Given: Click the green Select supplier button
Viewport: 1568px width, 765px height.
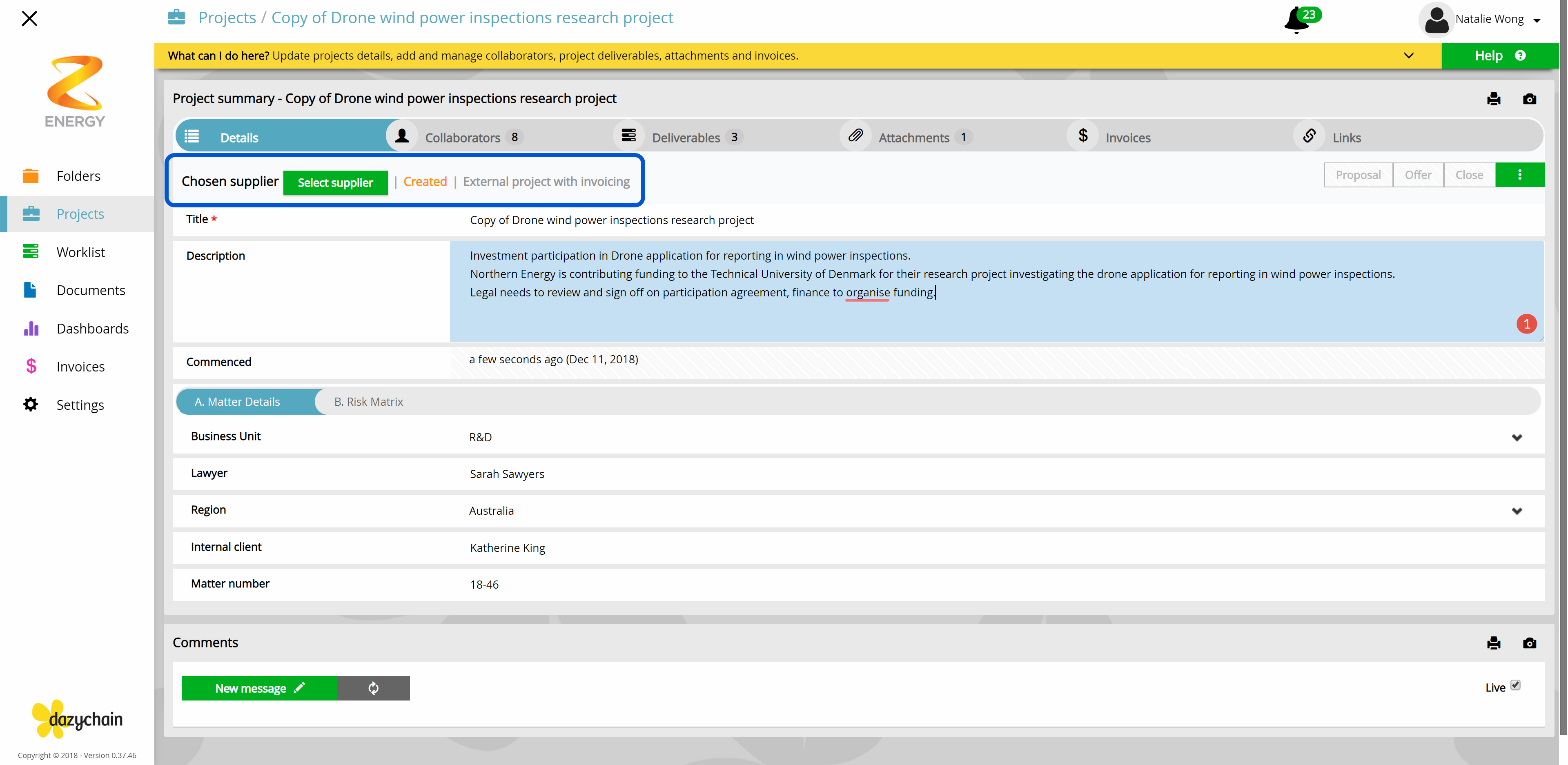Looking at the screenshot, I should 335,182.
